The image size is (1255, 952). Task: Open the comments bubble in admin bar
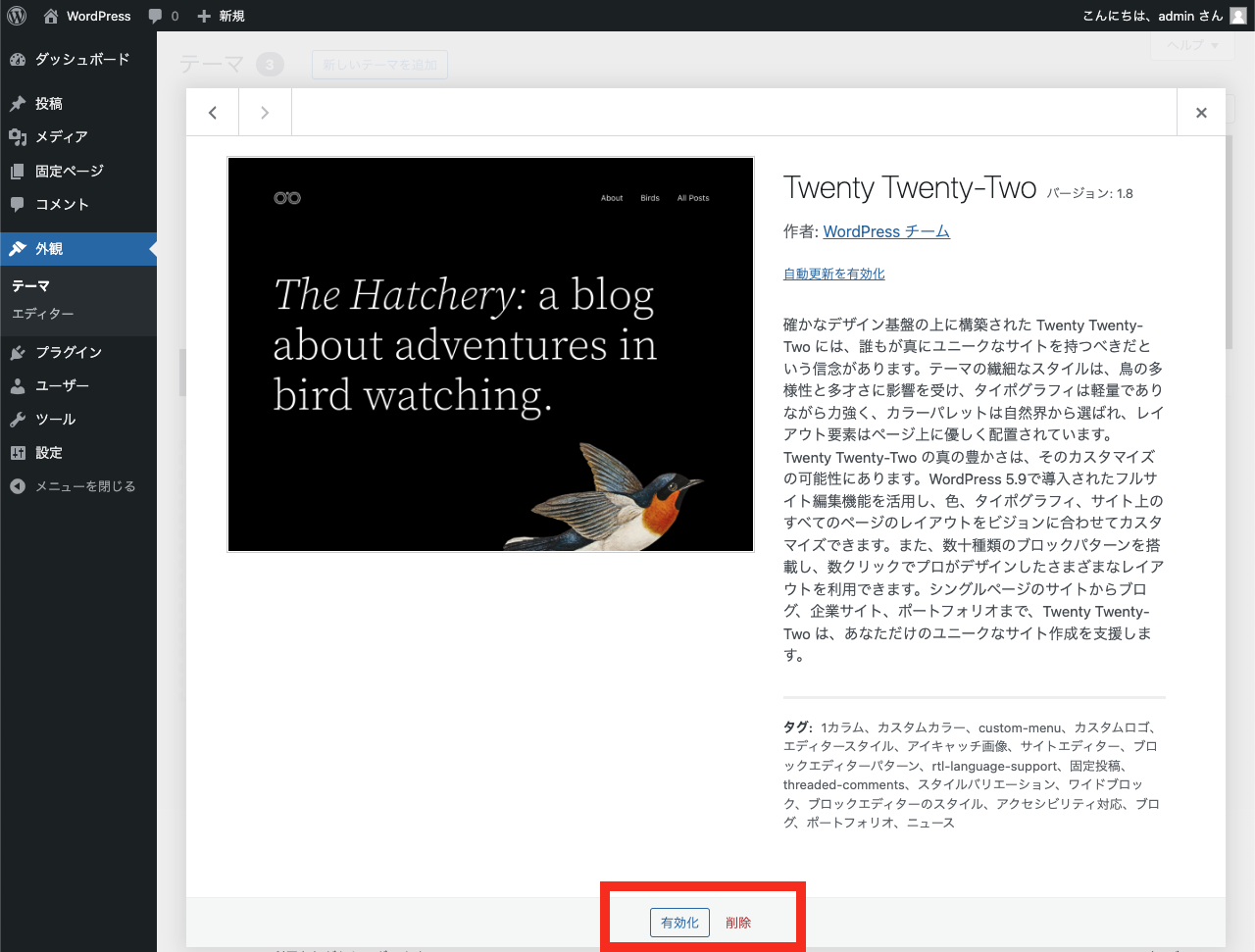pos(163,16)
